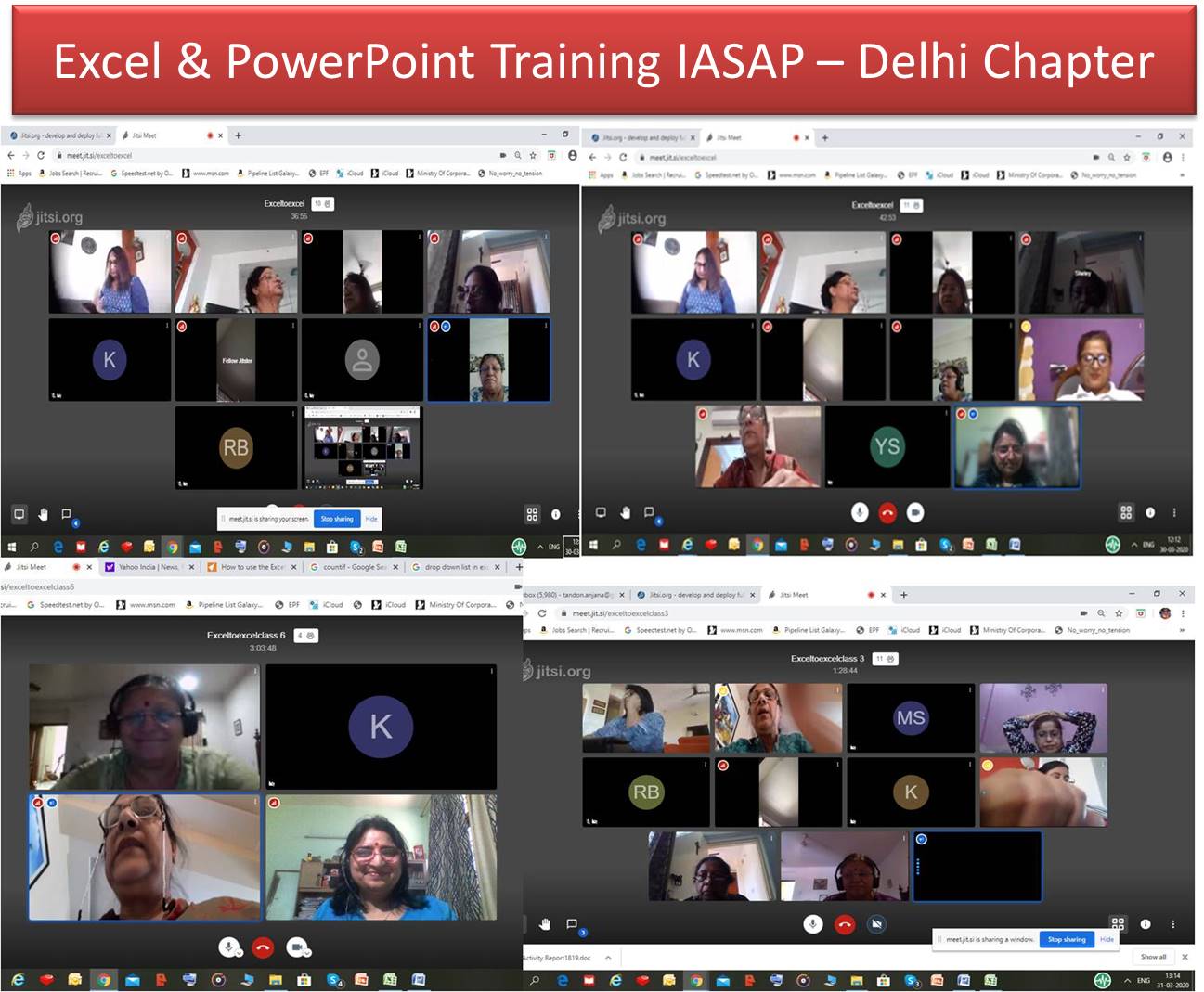This screenshot has width=1204, height=992.
Task: Open more actions menu in Exceltoexcelclass 3 meeting
Action: tap(1172, 924)
